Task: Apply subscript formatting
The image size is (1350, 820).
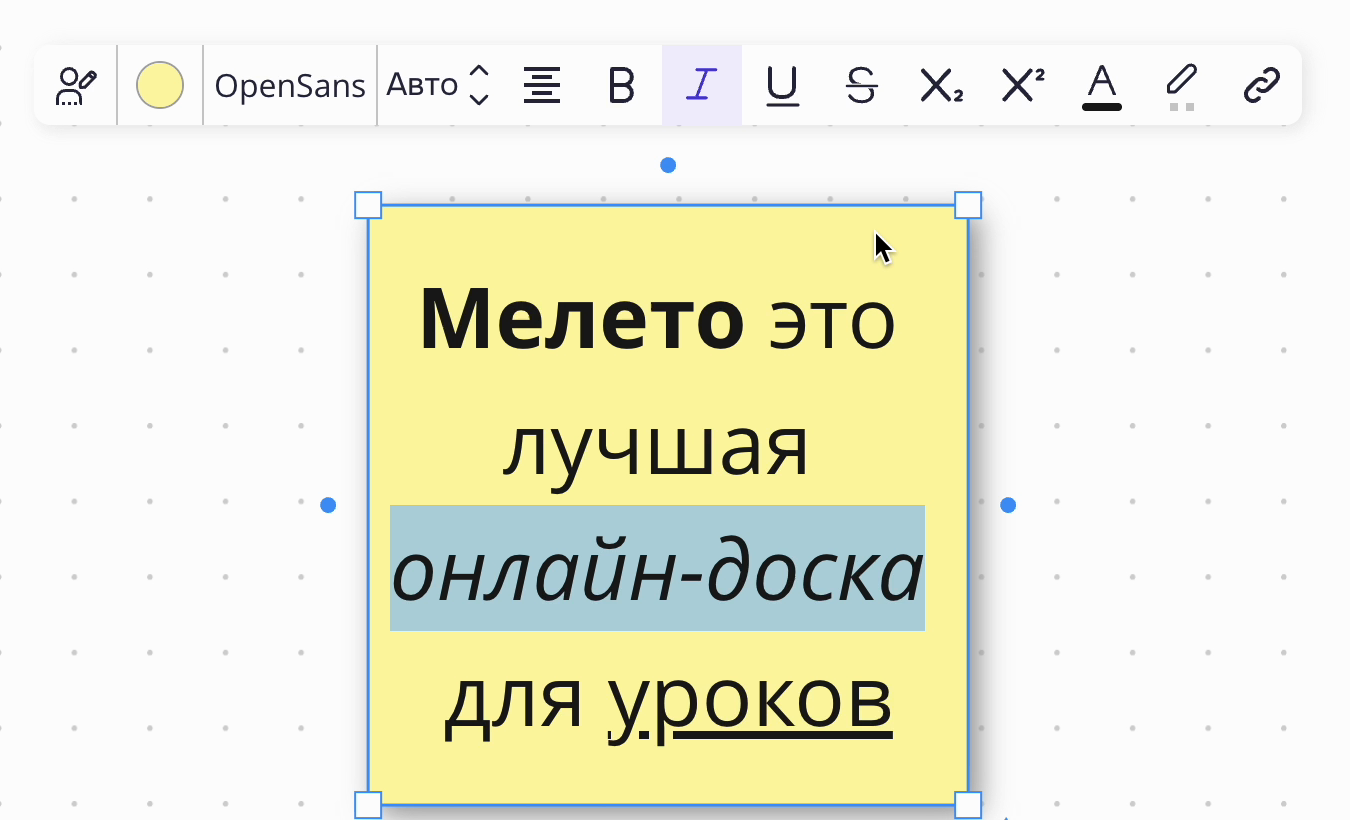Action: pyautogui.click(x=941, y=86)
